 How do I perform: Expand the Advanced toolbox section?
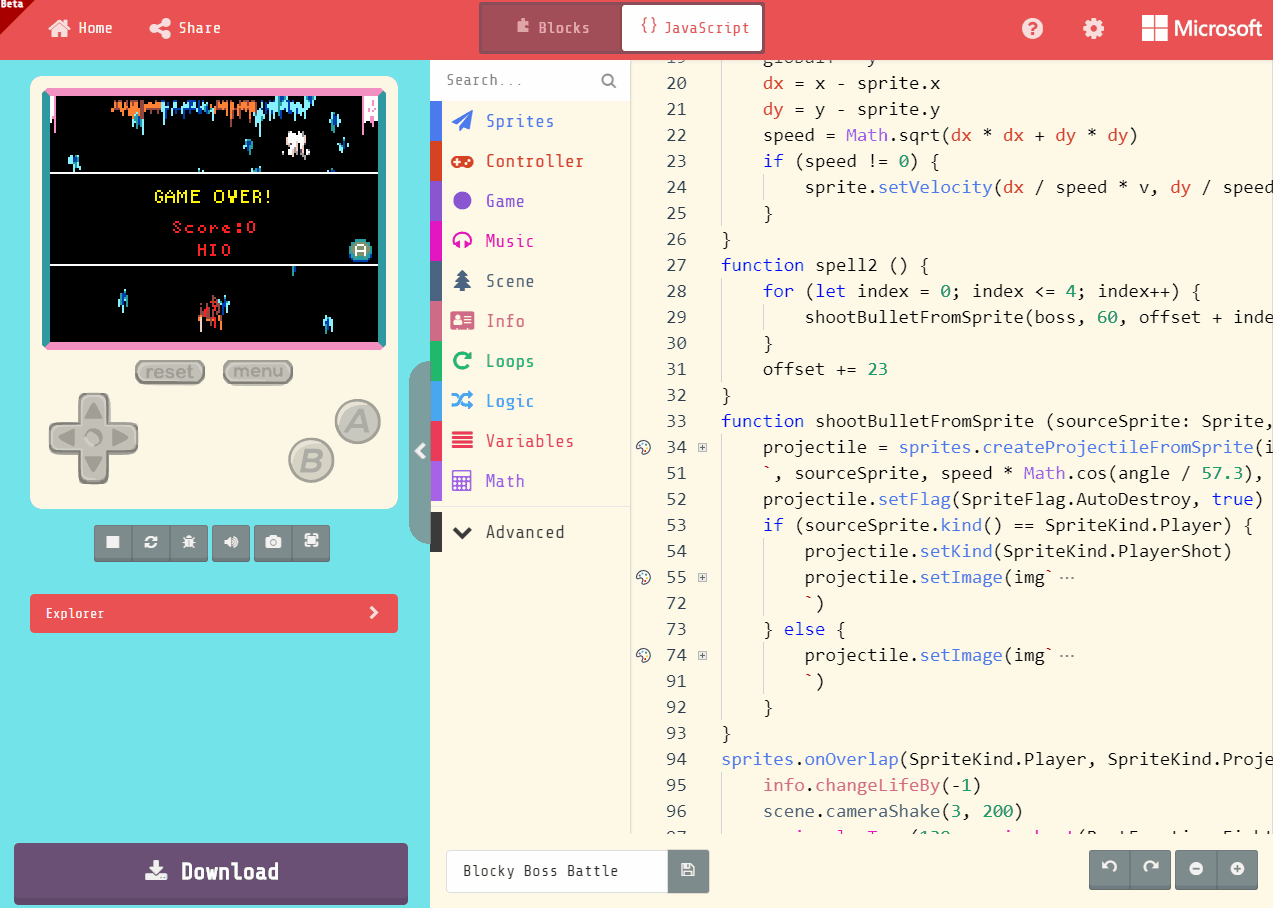click(x=530, y=532)
